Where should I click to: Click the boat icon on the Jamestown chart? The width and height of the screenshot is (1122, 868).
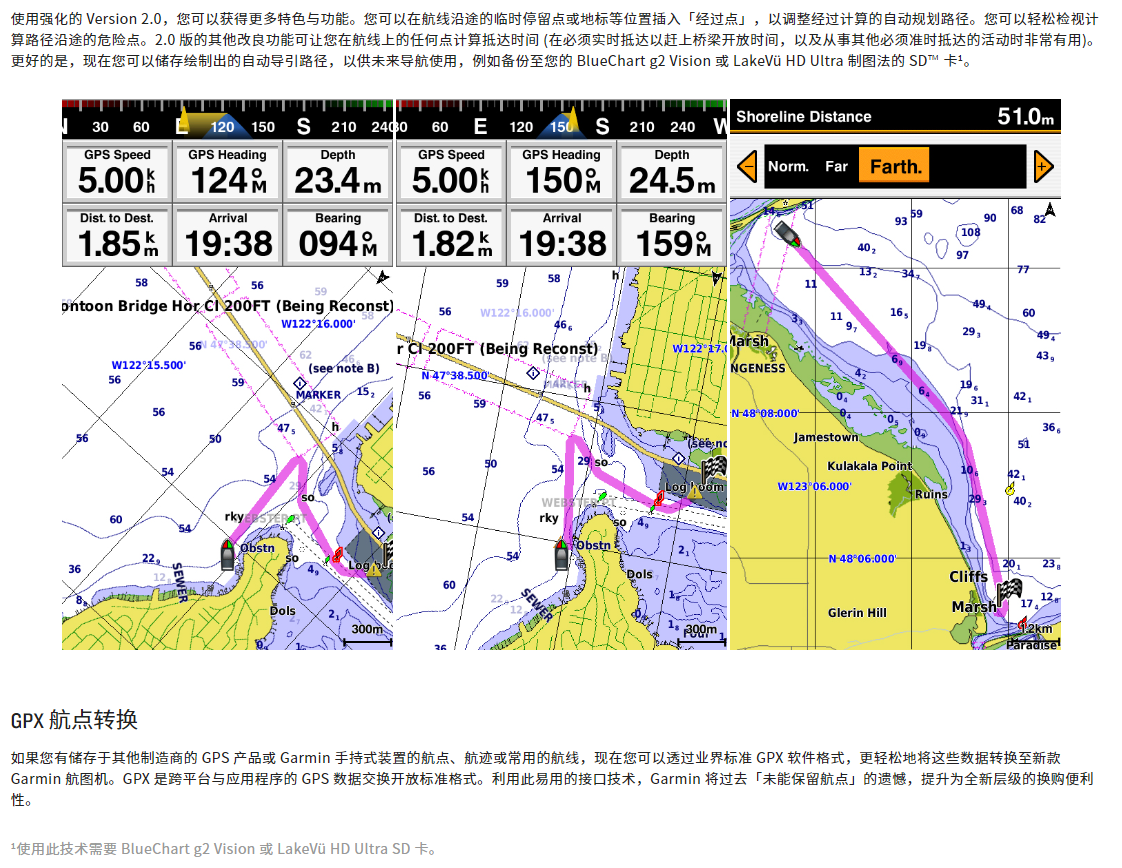point(786,233)
